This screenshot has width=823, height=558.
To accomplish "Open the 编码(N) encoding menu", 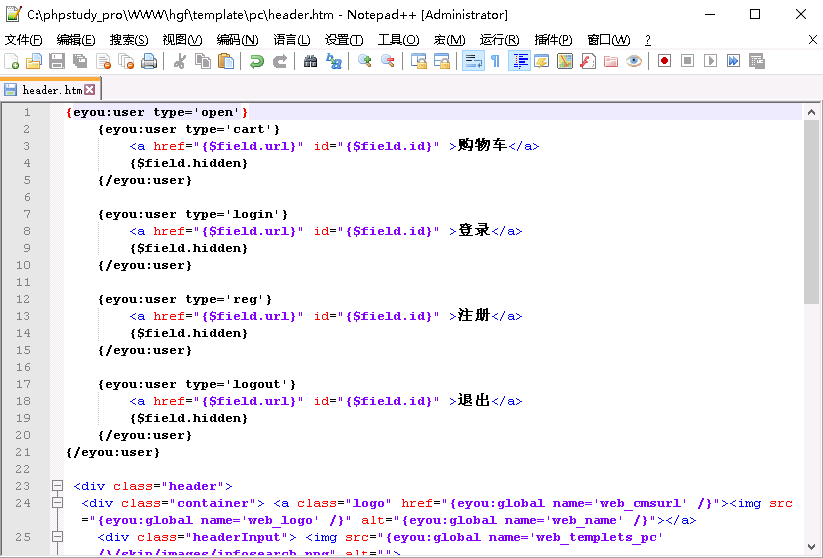I will [237, 40].
